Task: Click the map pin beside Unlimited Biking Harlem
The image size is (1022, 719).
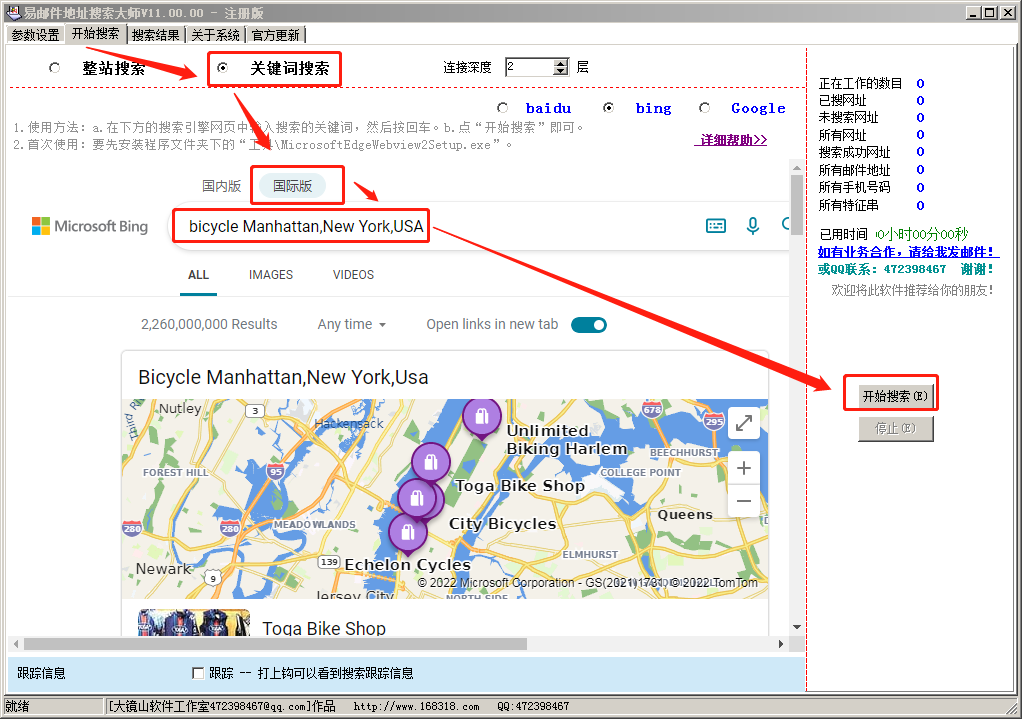Action: (x=482, y=417)
